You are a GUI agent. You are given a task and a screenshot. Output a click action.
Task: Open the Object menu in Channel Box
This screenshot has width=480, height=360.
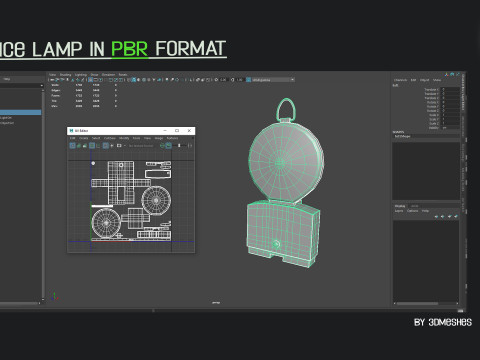coord(424,80)
